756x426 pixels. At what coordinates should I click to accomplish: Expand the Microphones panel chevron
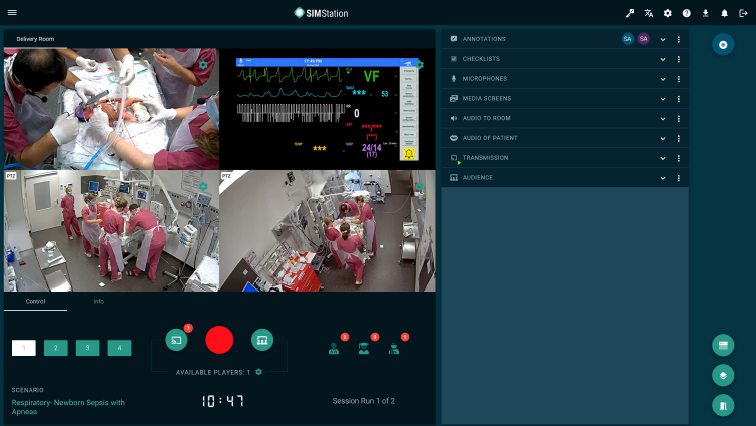(x=662, y=79)
